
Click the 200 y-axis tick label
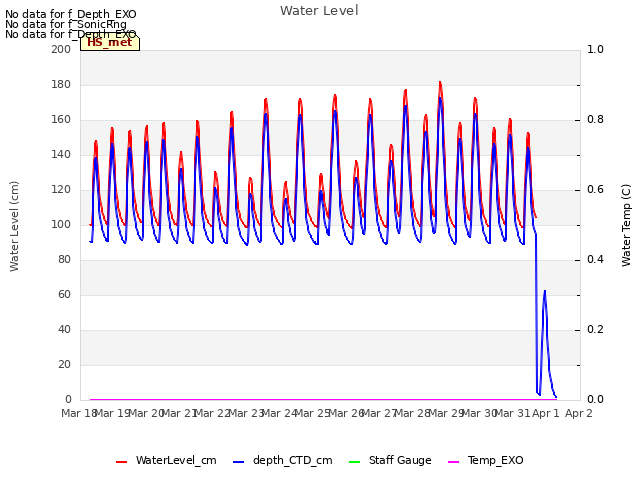[x=61, y=49]
